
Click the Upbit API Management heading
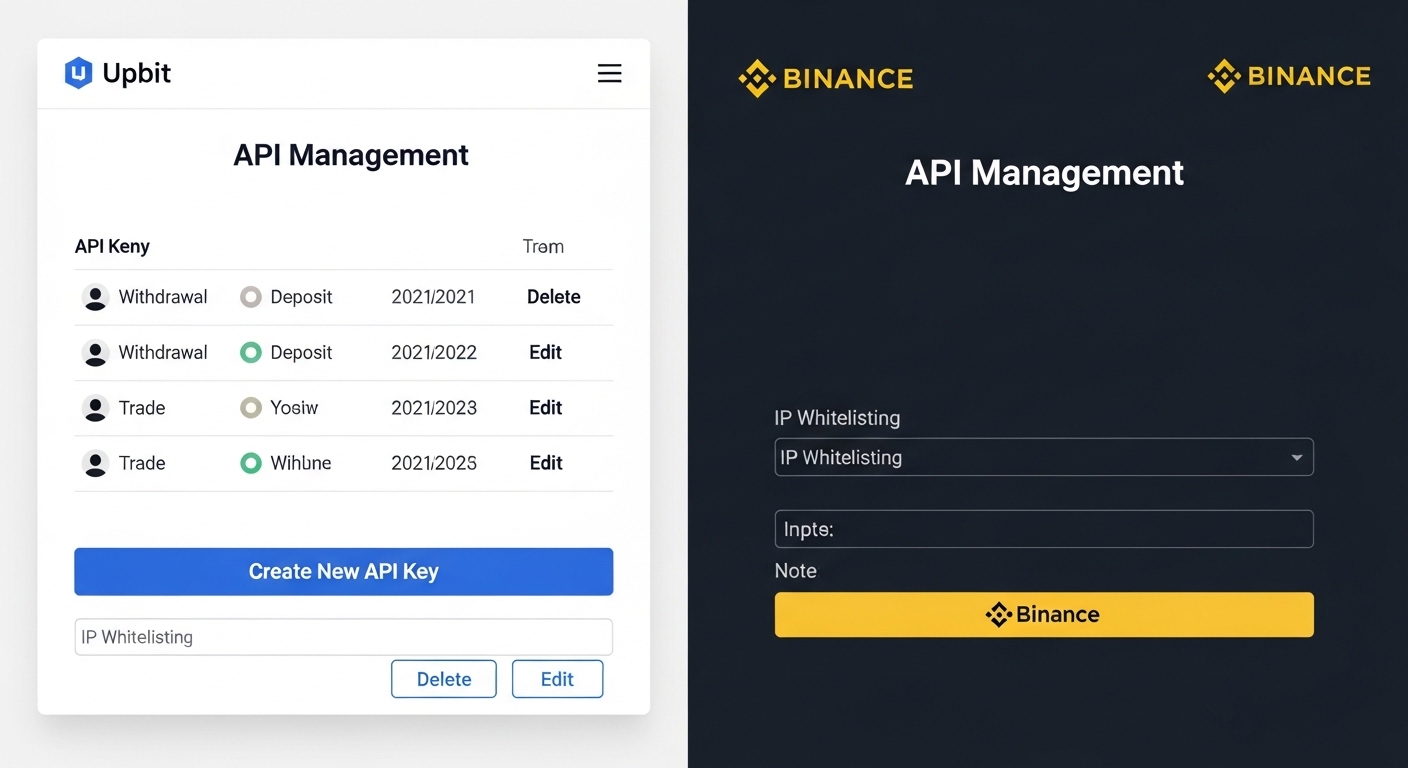pyautogui.click(x=351, y=155)
